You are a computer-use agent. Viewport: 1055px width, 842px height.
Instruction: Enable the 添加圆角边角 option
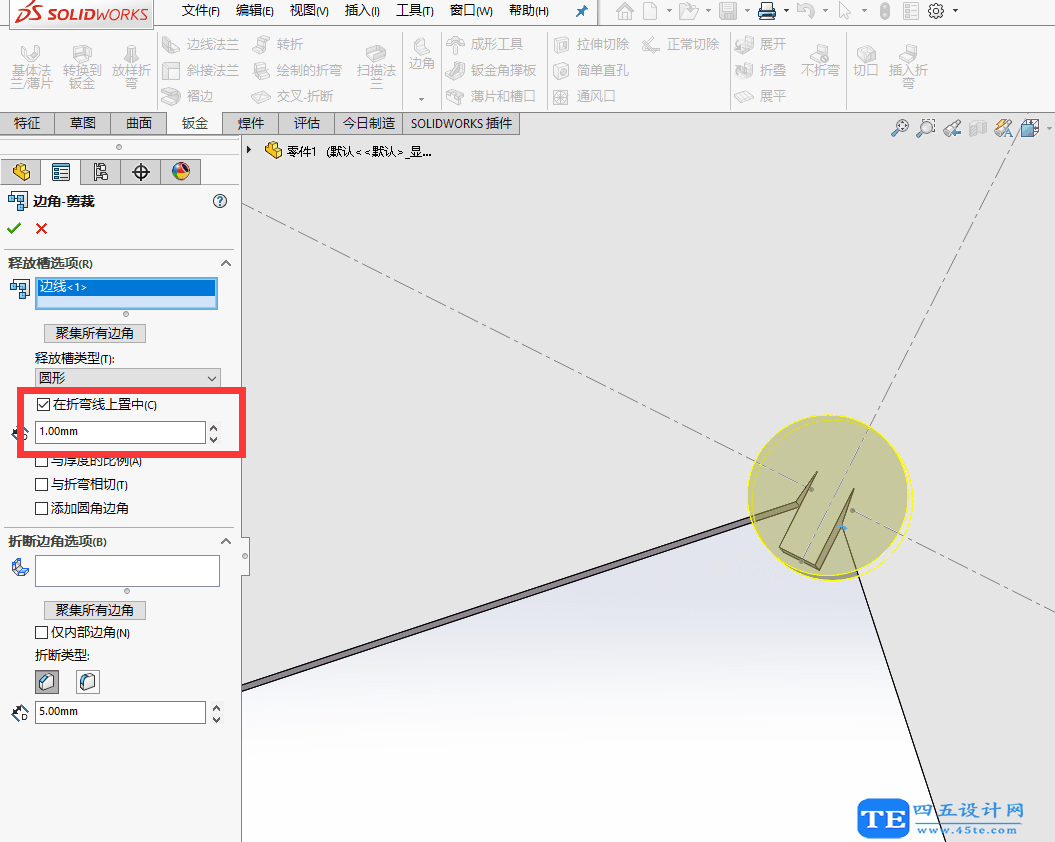tap(40, 507)
